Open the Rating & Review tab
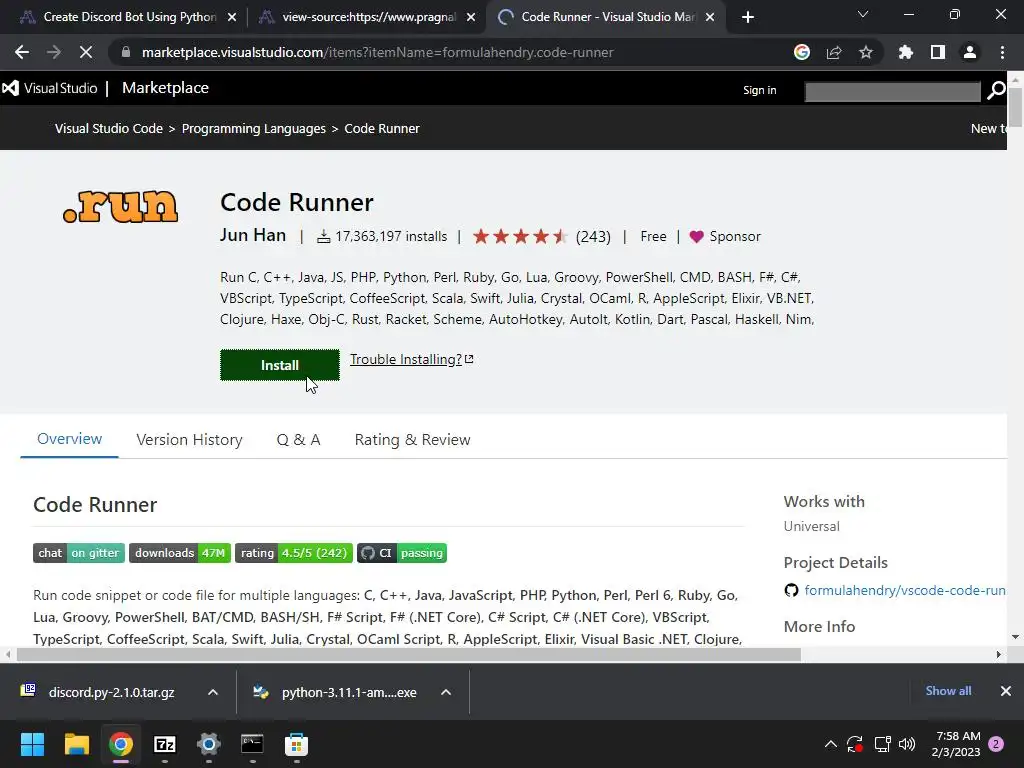 [412, 440]
